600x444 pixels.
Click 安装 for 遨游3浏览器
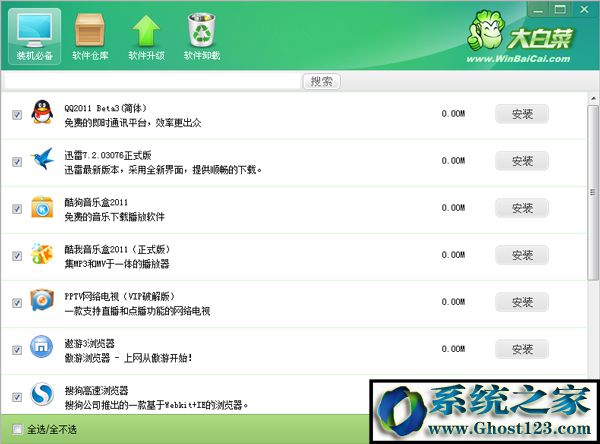click(x=522, y=349)
